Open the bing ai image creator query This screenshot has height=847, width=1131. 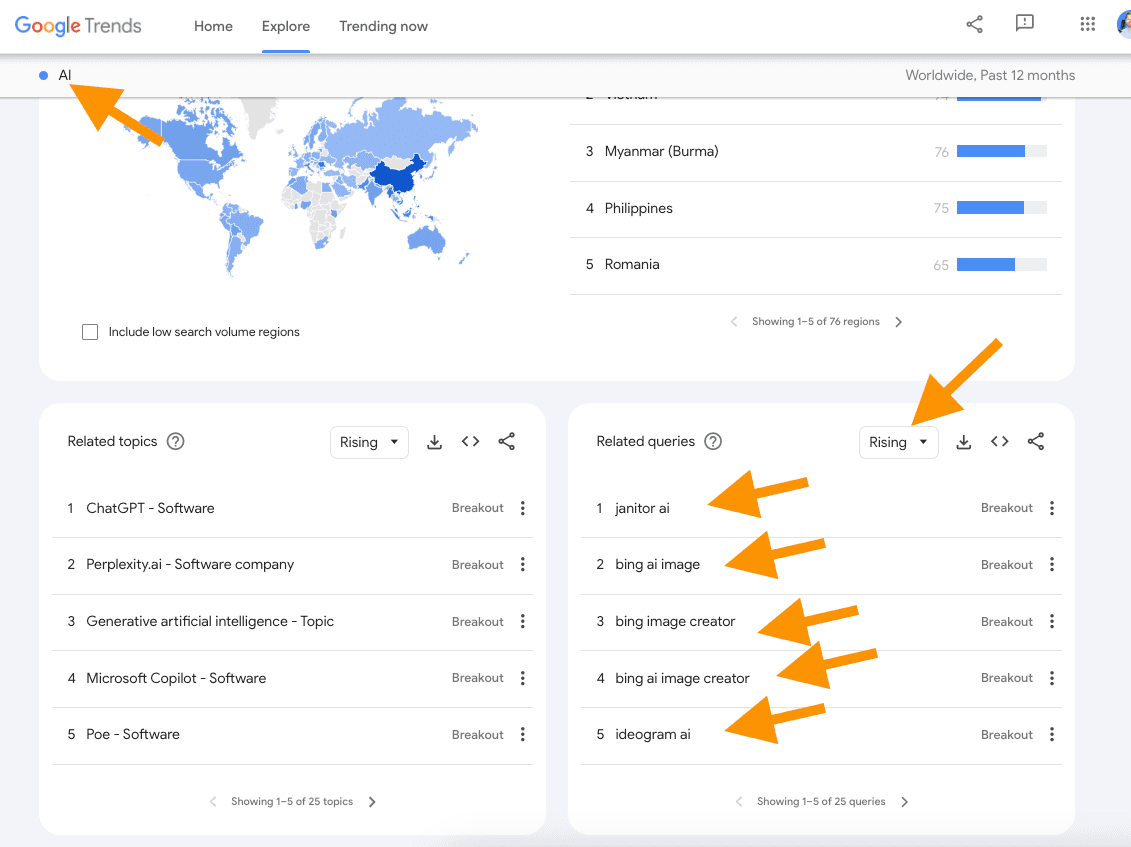682,678
